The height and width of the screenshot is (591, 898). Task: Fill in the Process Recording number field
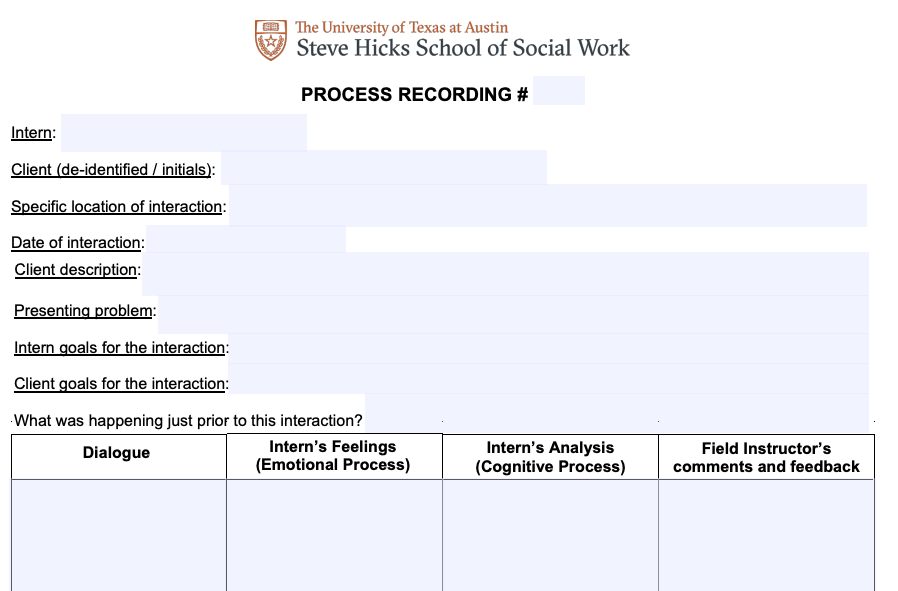[559, 90]
